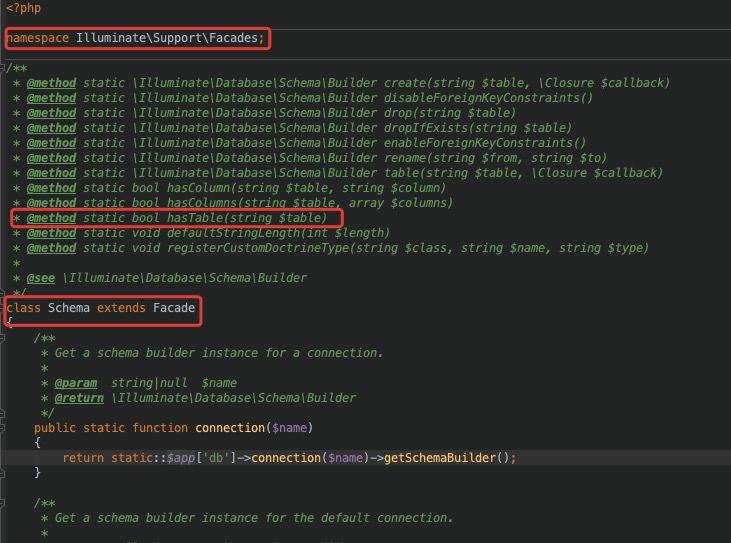The width and height of the screenshot is (731, 543).
Task: Click the @see tag in docblock
Action: point(41,278)
